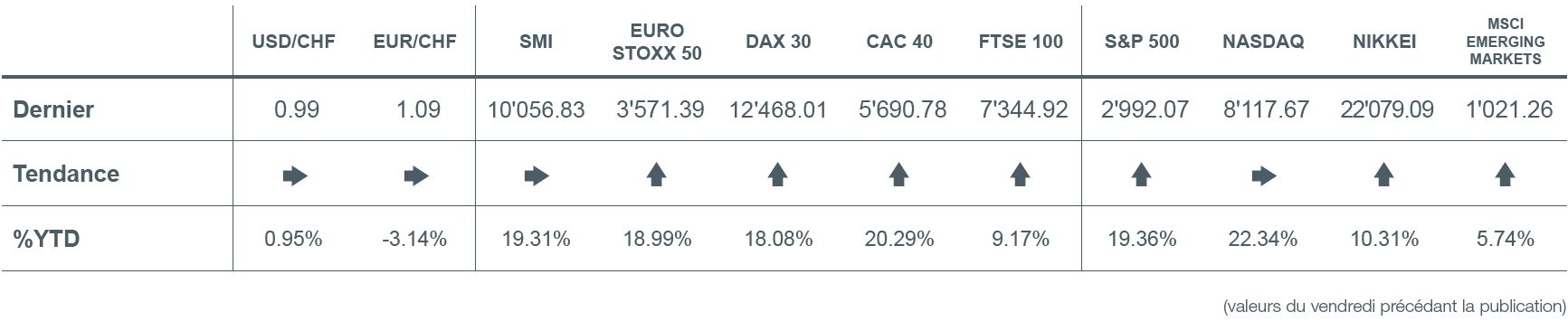The image size is (1568, 331).
Task: Click the Dernier row label
Action: 53,109
